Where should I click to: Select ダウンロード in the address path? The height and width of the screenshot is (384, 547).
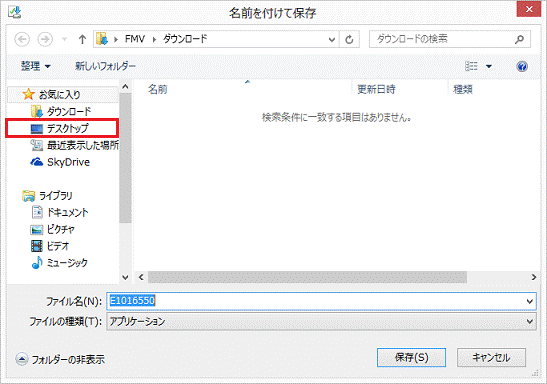185,39
